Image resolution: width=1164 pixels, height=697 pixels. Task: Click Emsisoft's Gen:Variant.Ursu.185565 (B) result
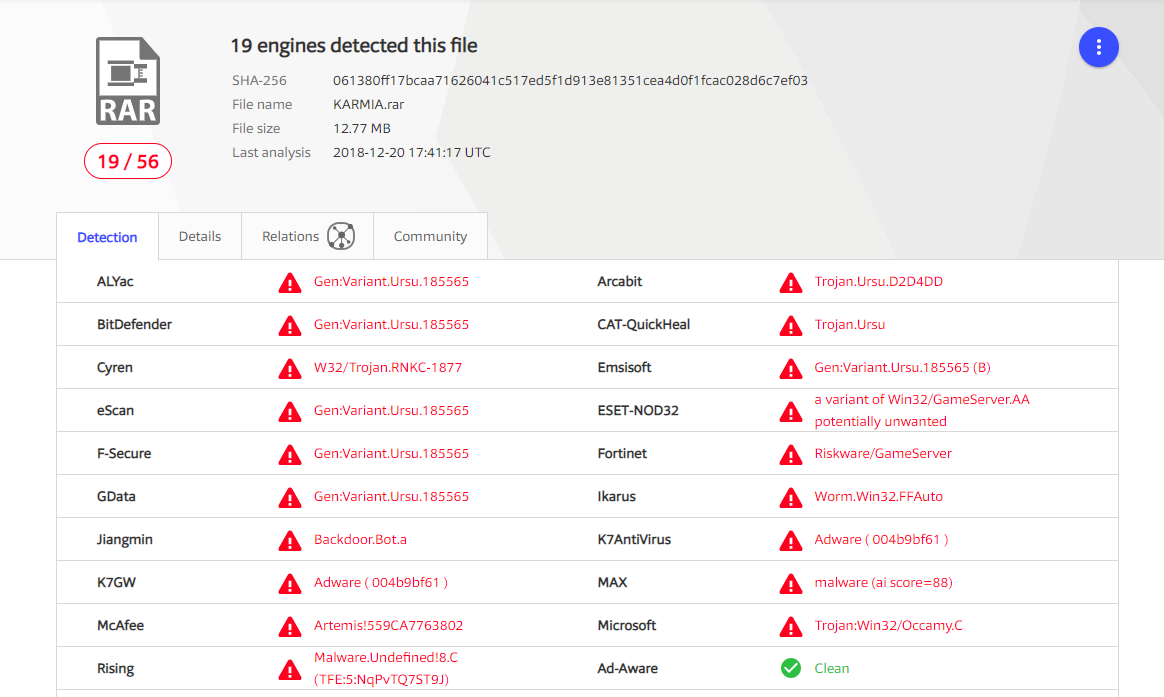click(902, 367)
